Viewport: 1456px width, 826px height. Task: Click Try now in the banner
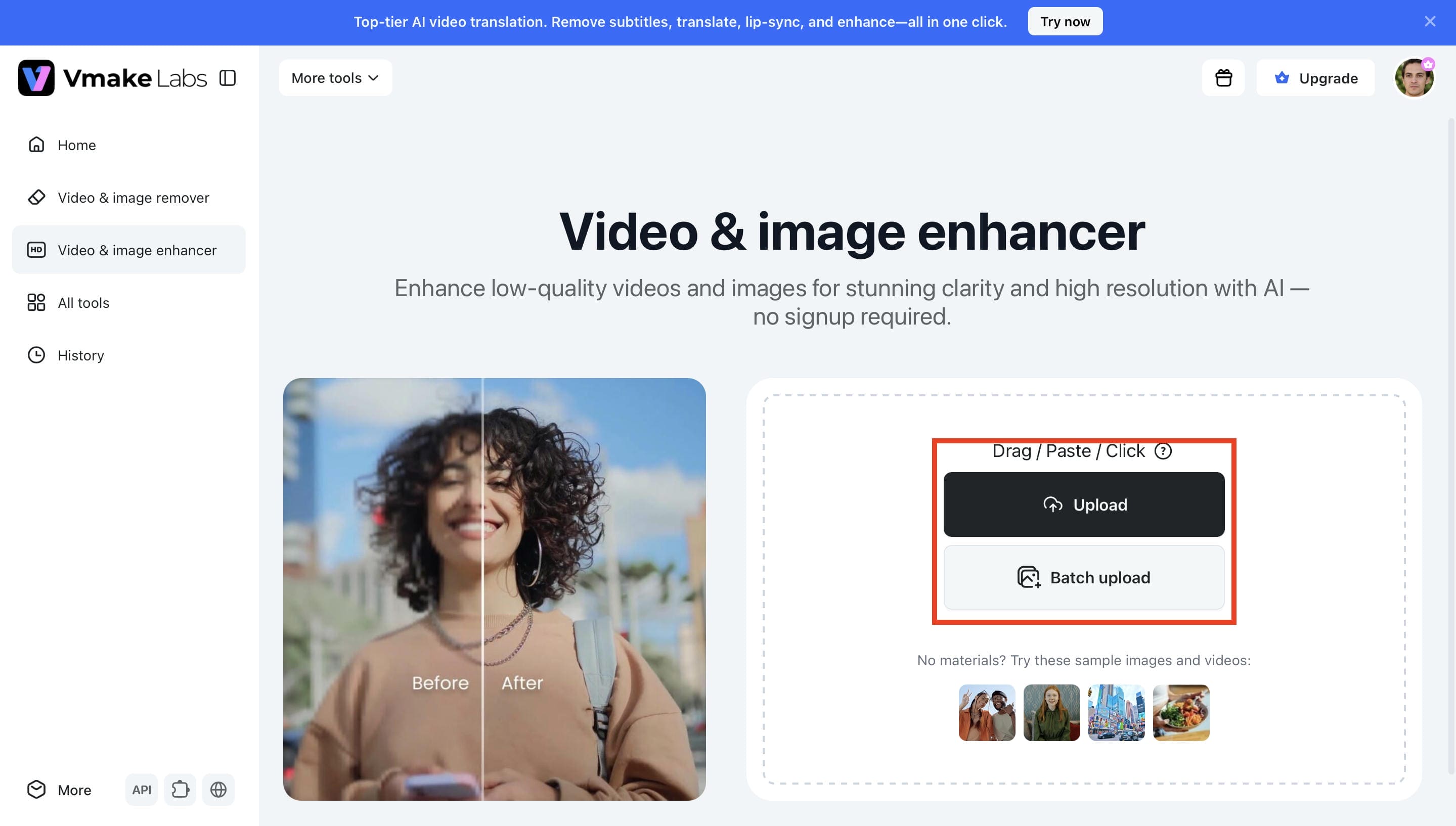tap(1065, 22)
